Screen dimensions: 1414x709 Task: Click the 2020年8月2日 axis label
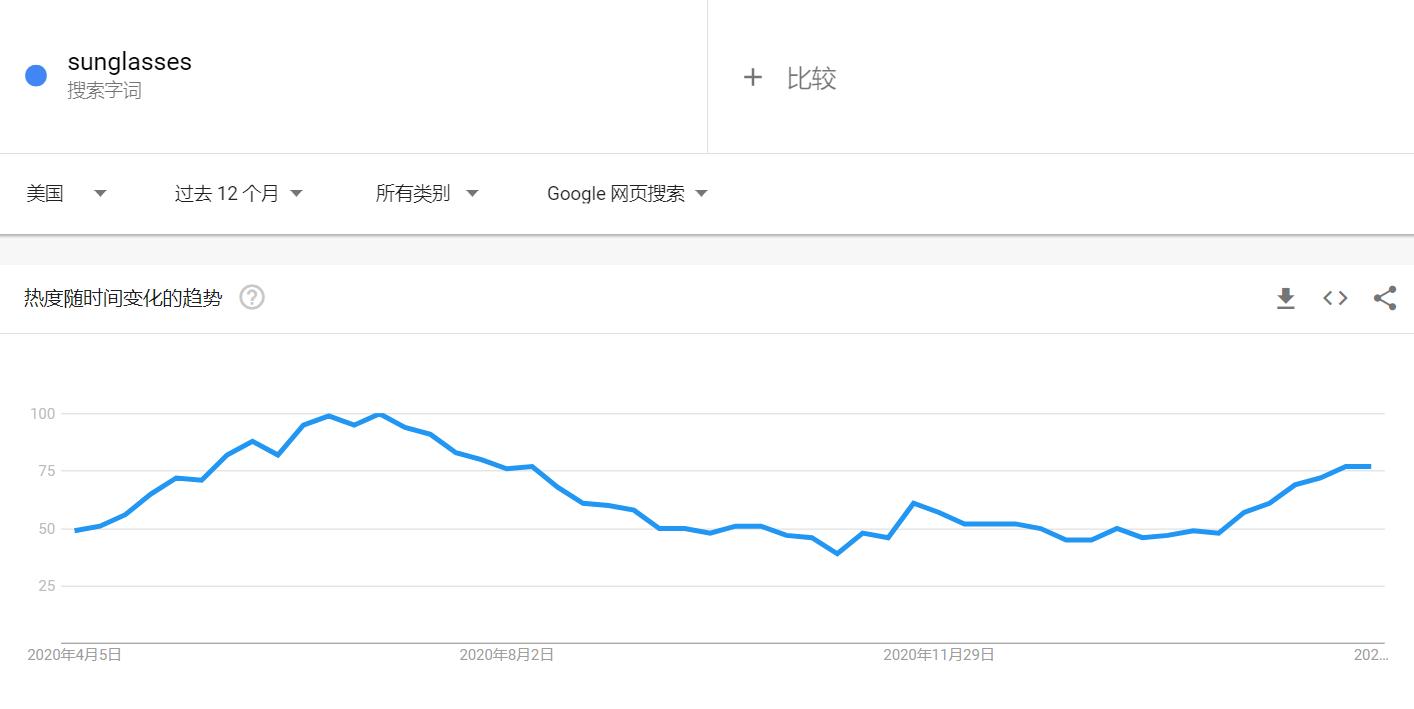pyautogui.click(x=505, y=655)
